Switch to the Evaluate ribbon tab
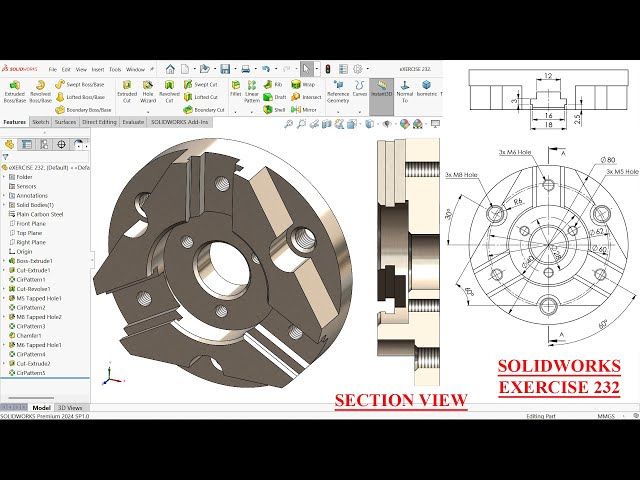Viewport: 640px width, 480px height. coord(133,122)
